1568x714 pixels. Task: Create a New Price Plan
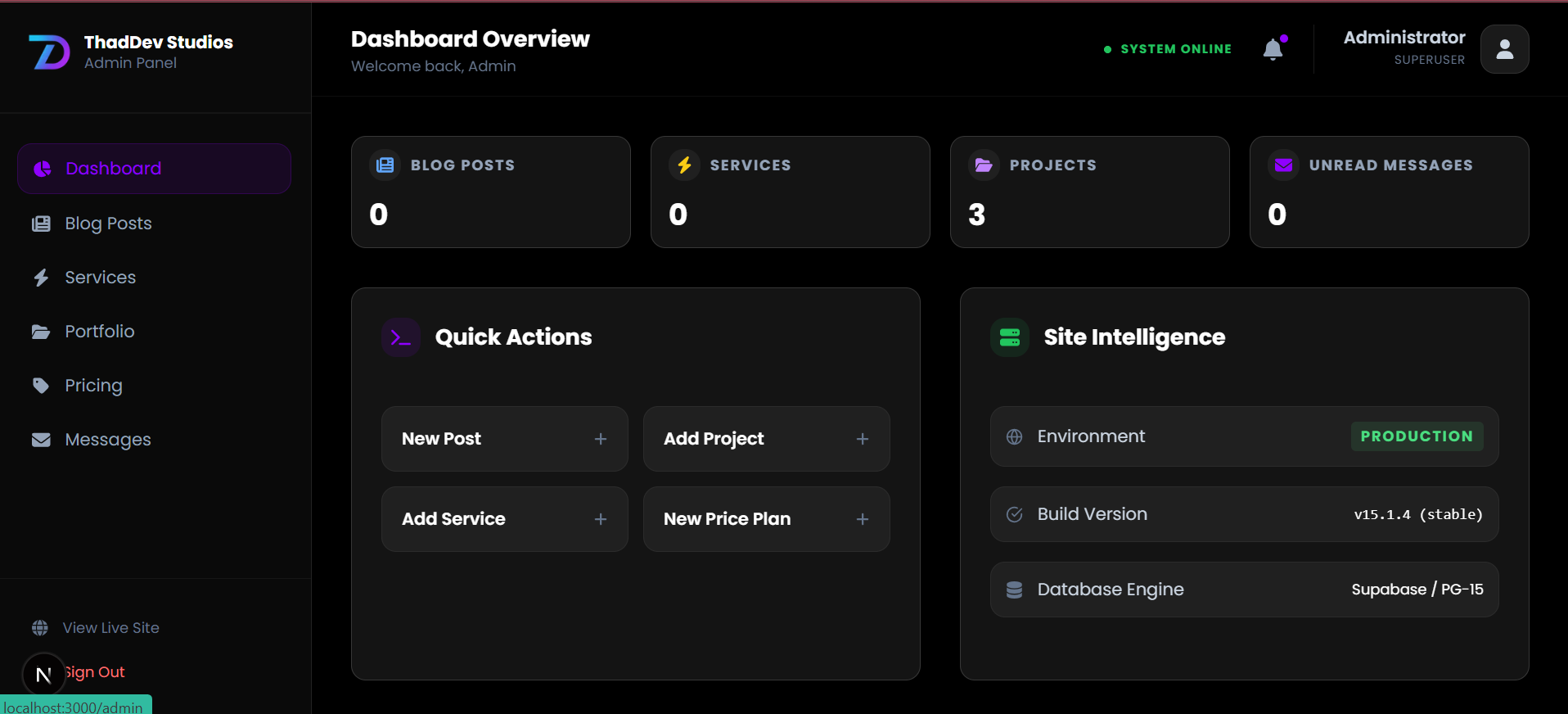click(766, 519)
